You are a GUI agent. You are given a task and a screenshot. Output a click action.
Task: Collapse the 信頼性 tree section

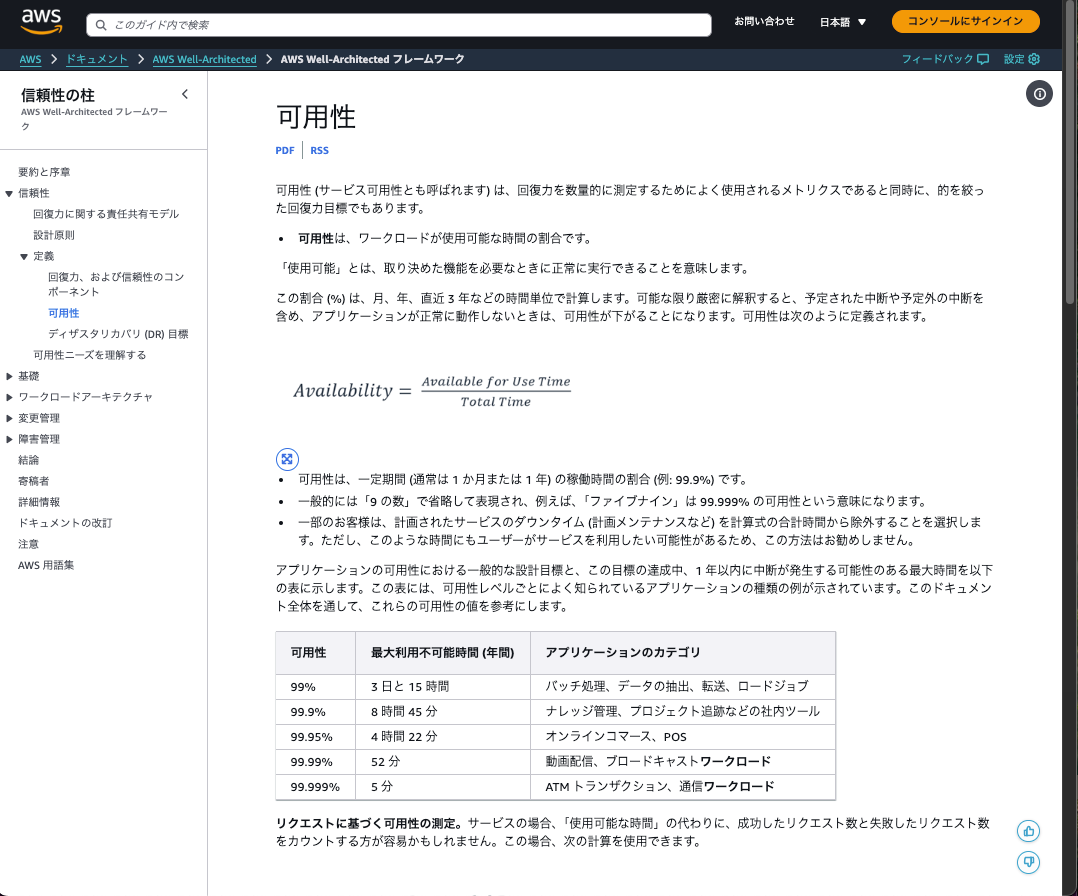click(9, 194)
